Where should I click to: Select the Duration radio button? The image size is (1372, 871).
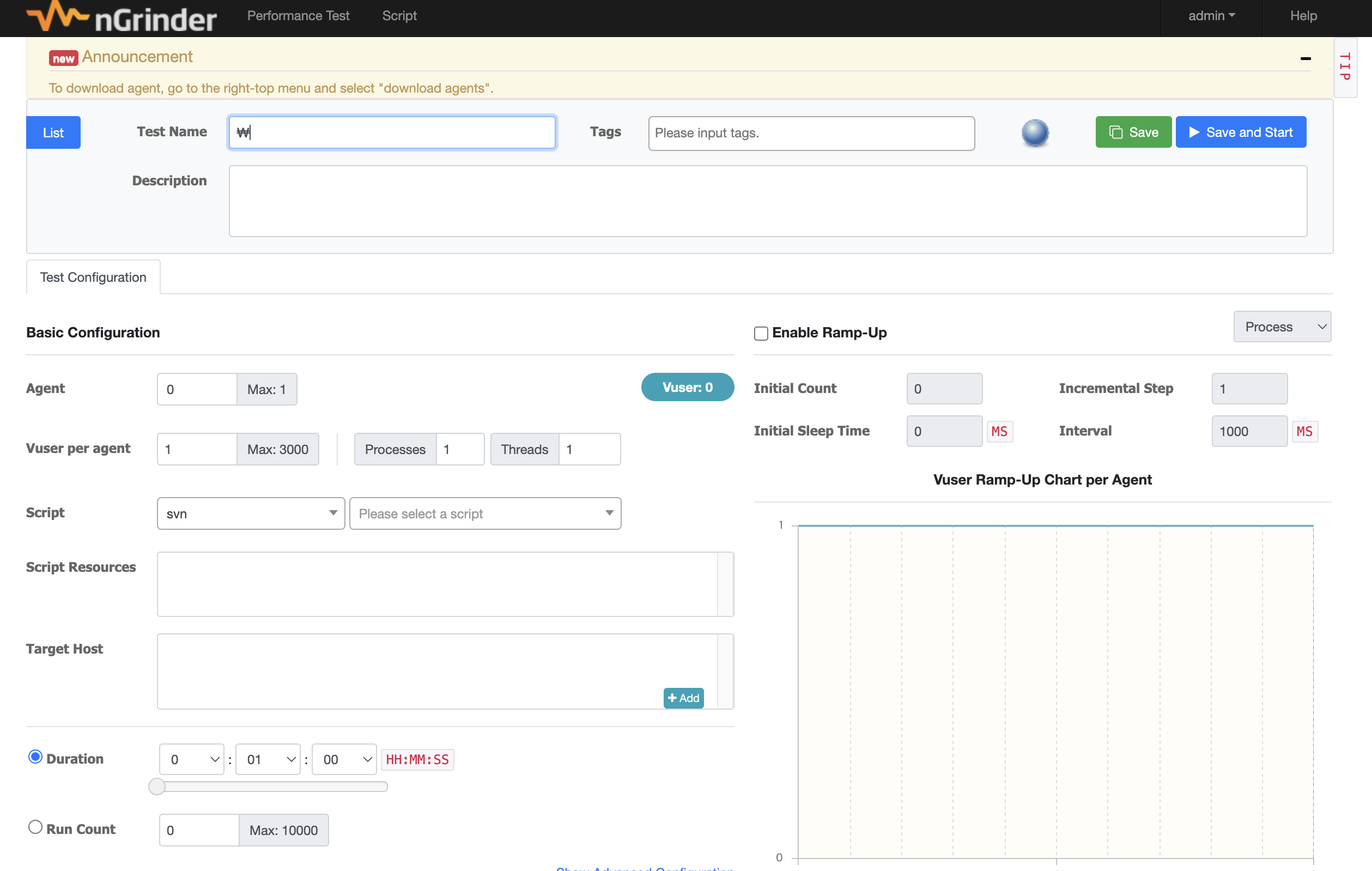[35, 757]
